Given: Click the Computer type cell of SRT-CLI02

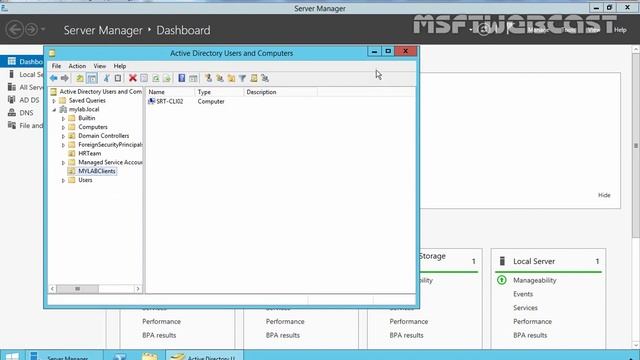Looking at the screenshot, I should [211, 101].
